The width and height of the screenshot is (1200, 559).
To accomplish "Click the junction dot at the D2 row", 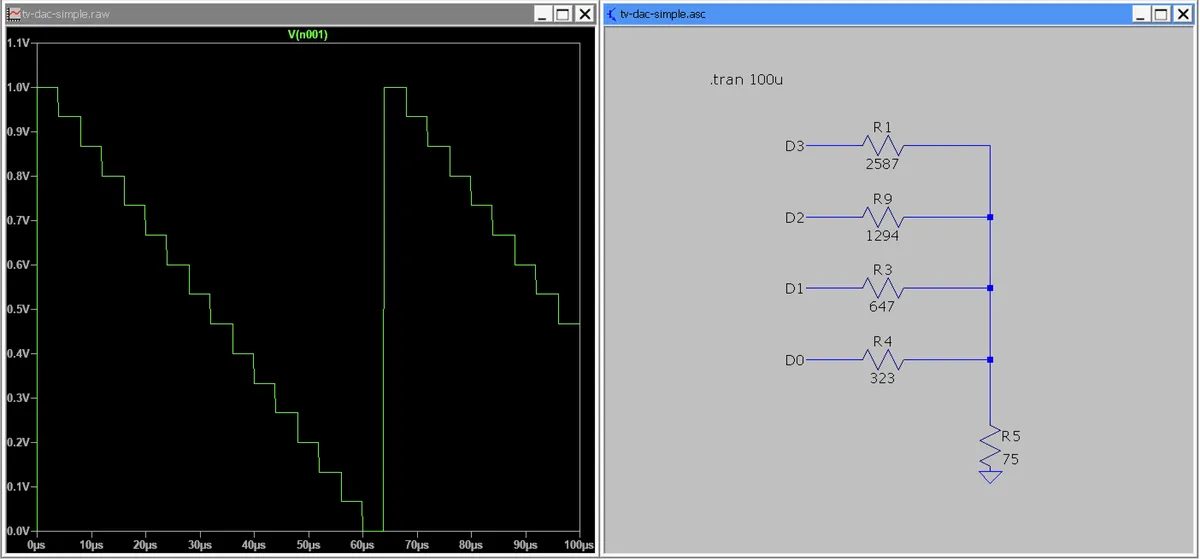I will 990,217.
